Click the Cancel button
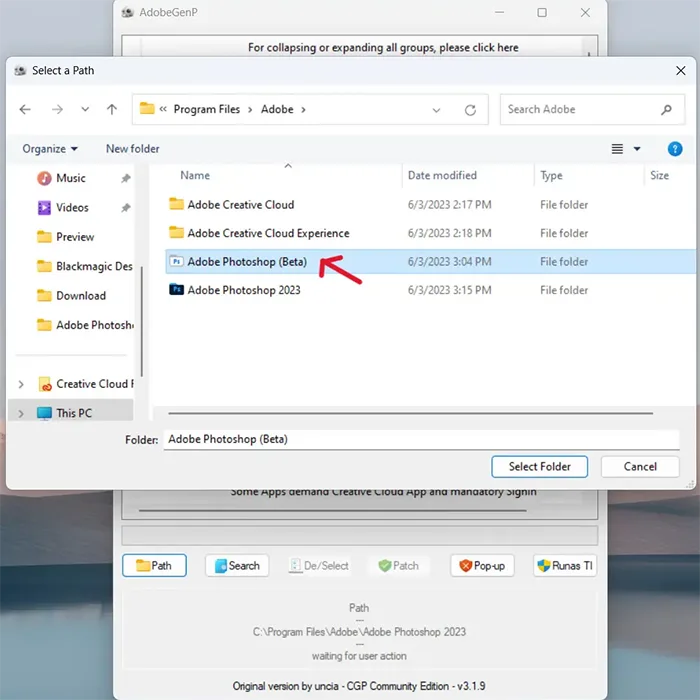 point(640,467)
